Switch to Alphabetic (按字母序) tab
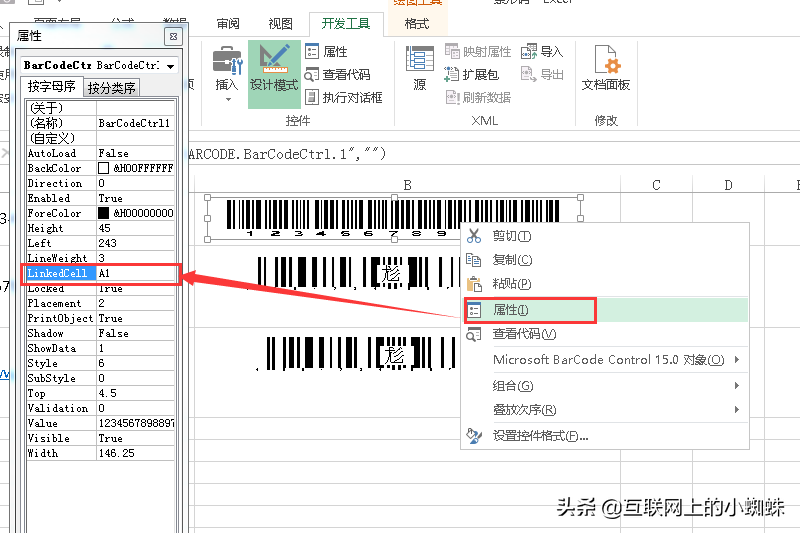800x533 pixels. (51, 87)
